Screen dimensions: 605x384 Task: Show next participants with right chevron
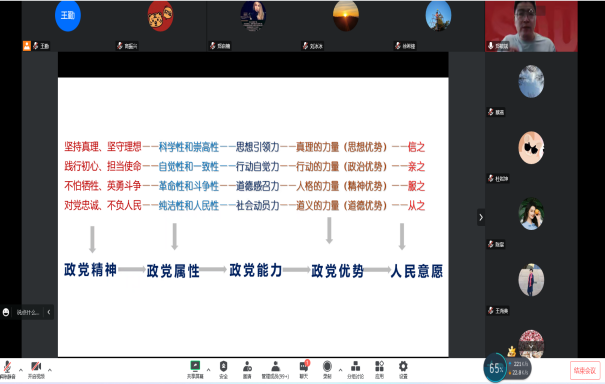click(x=481, y=218)
